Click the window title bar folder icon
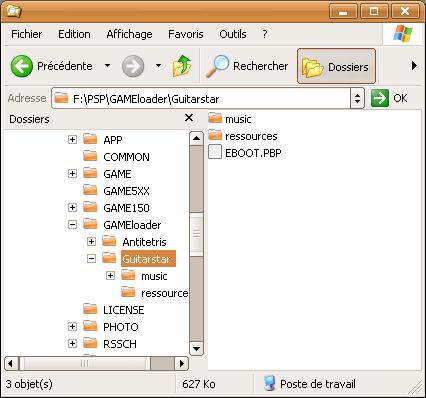Screen dimensions: 426x398 point(14,11)
